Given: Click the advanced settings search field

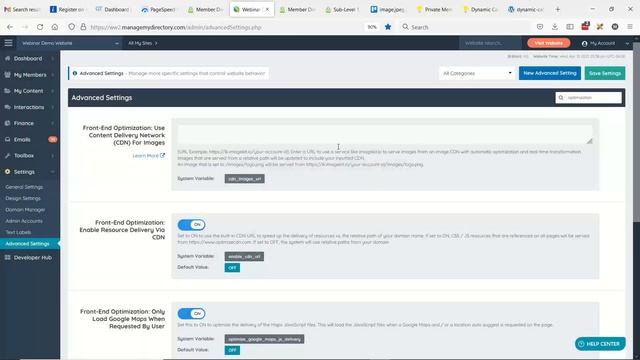Looking at the screenshot, I should coord(589,98).
